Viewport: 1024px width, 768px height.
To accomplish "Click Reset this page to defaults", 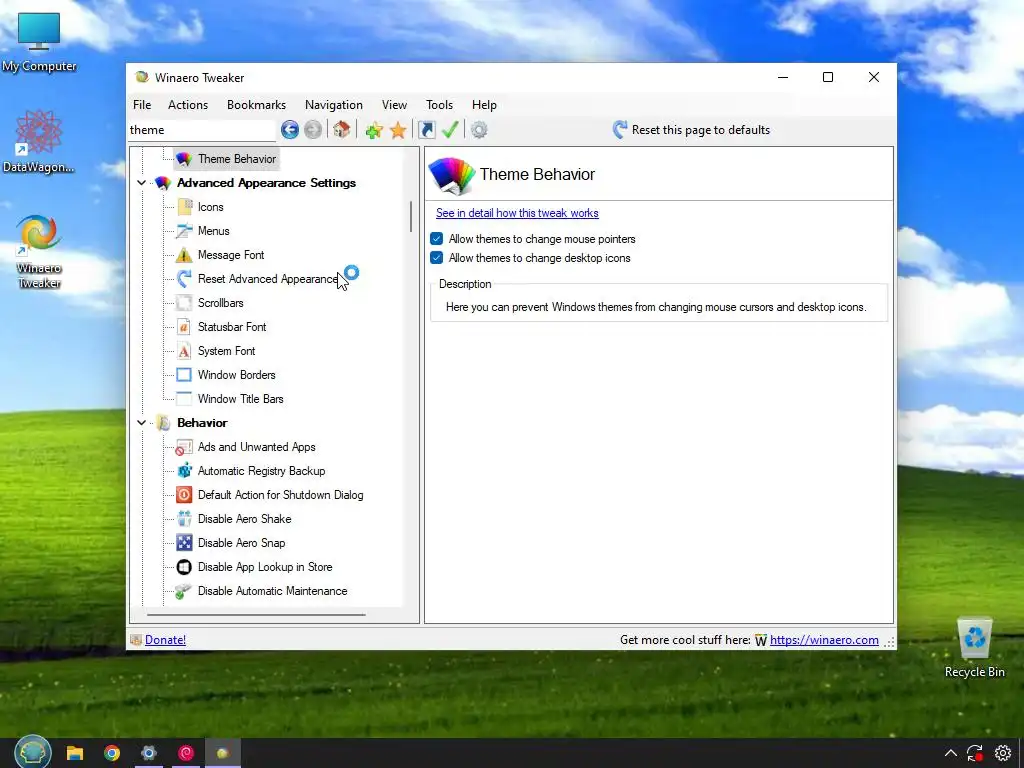I will [692, 130].
